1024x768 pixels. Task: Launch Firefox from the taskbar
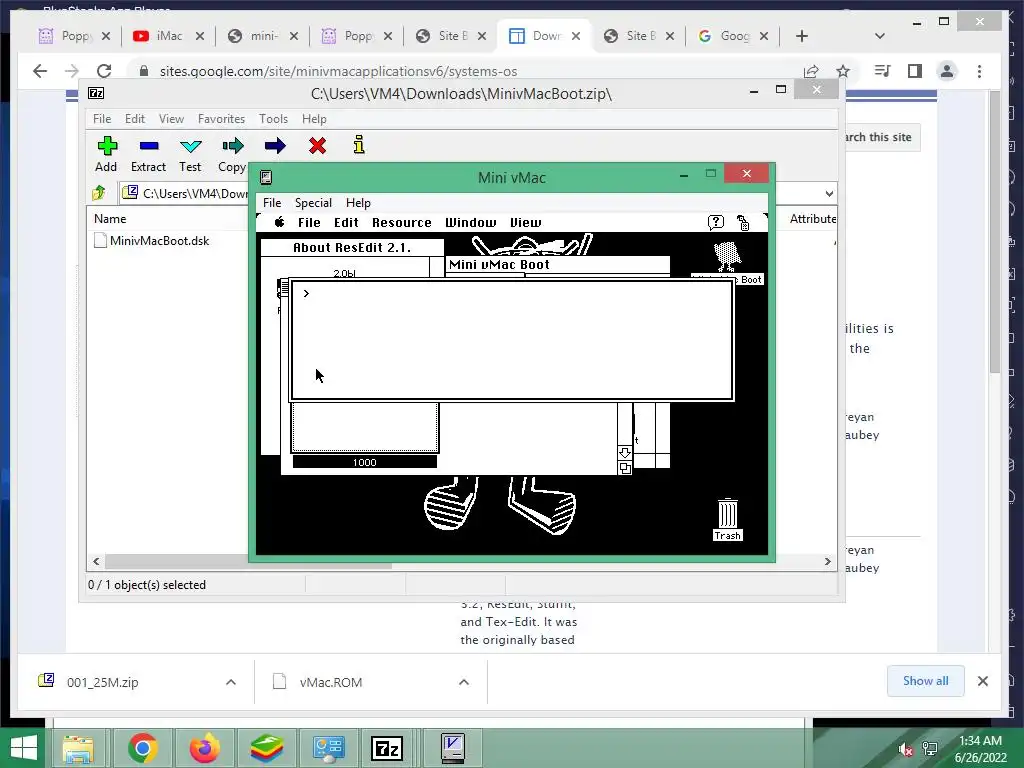click(x=204, y=748)
